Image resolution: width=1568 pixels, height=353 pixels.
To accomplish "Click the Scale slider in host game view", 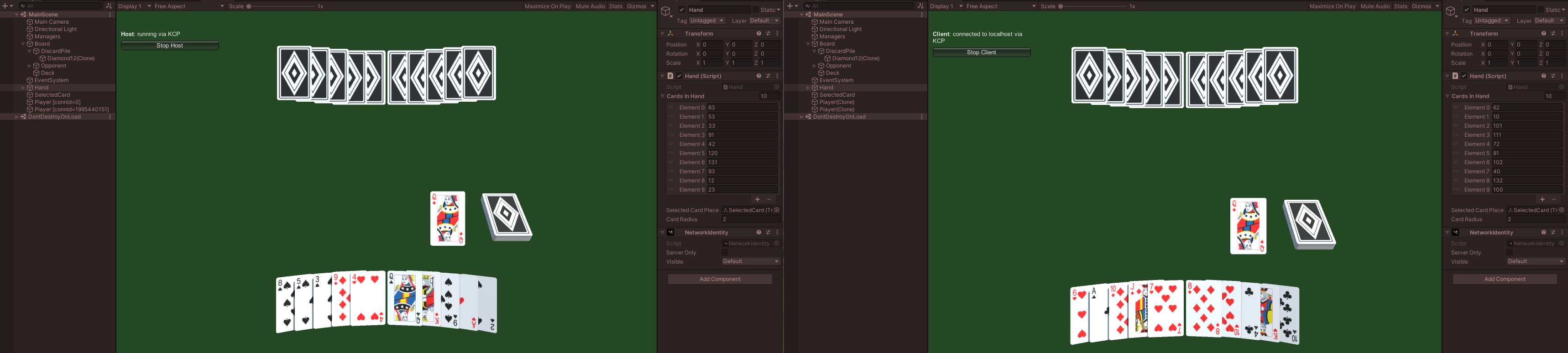I will click(x=280, y=6).
